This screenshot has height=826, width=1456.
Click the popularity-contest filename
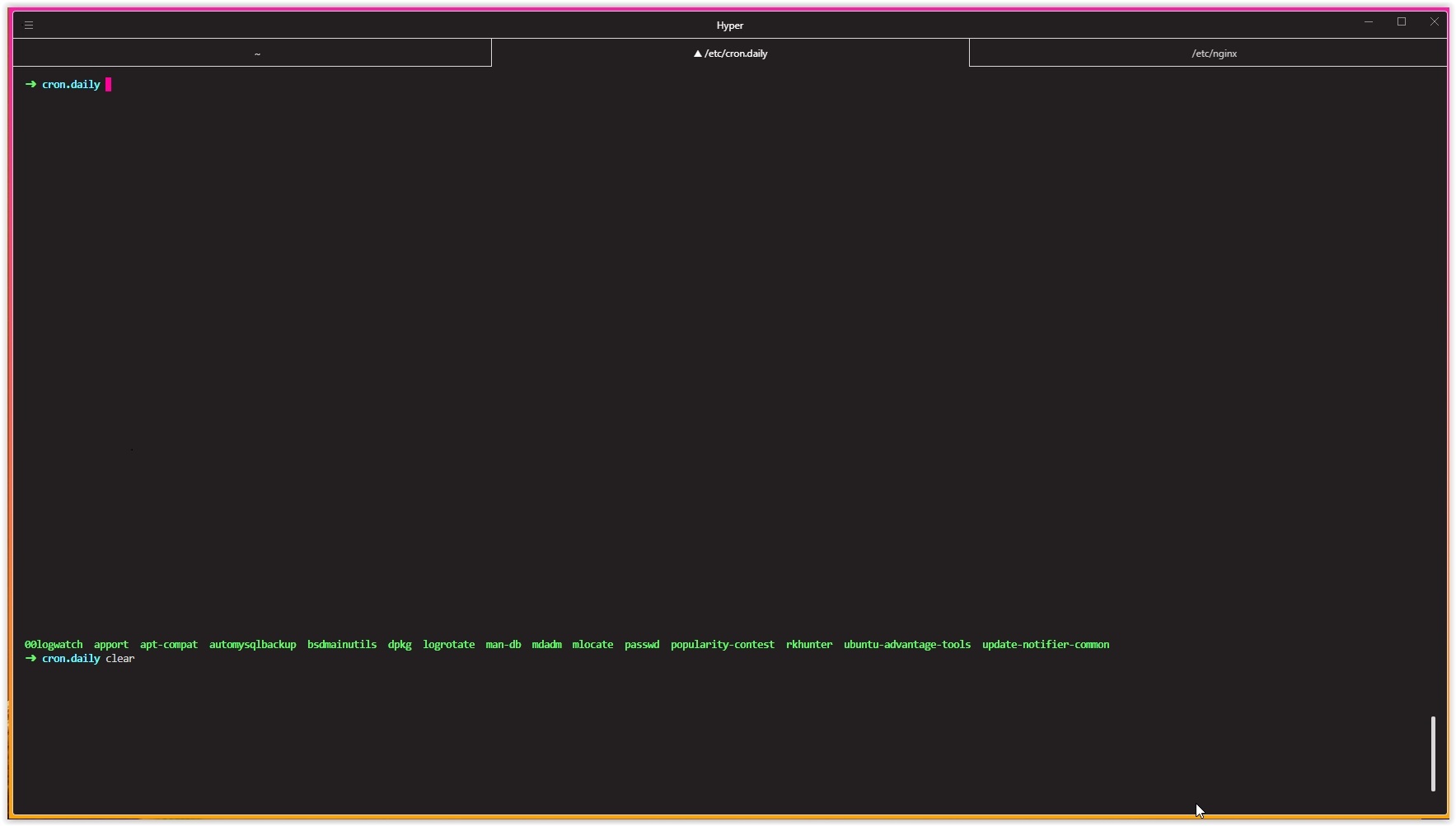click(x=722, y=645)
